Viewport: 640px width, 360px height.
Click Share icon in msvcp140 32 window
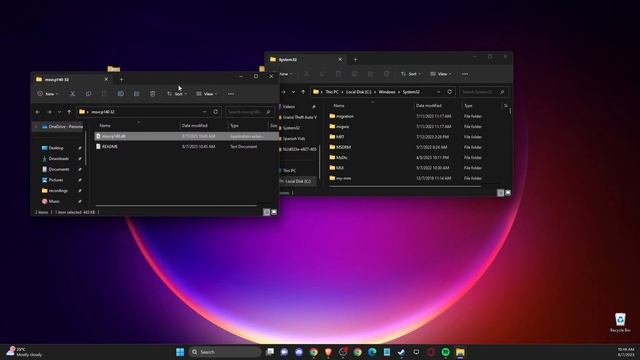[136, 94]
